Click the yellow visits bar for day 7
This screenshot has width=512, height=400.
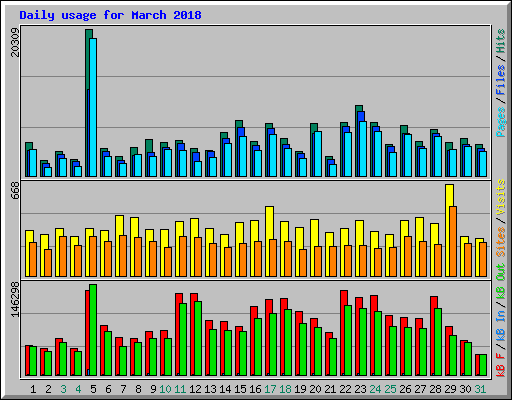pyautogui.click(x=119, y=246)
